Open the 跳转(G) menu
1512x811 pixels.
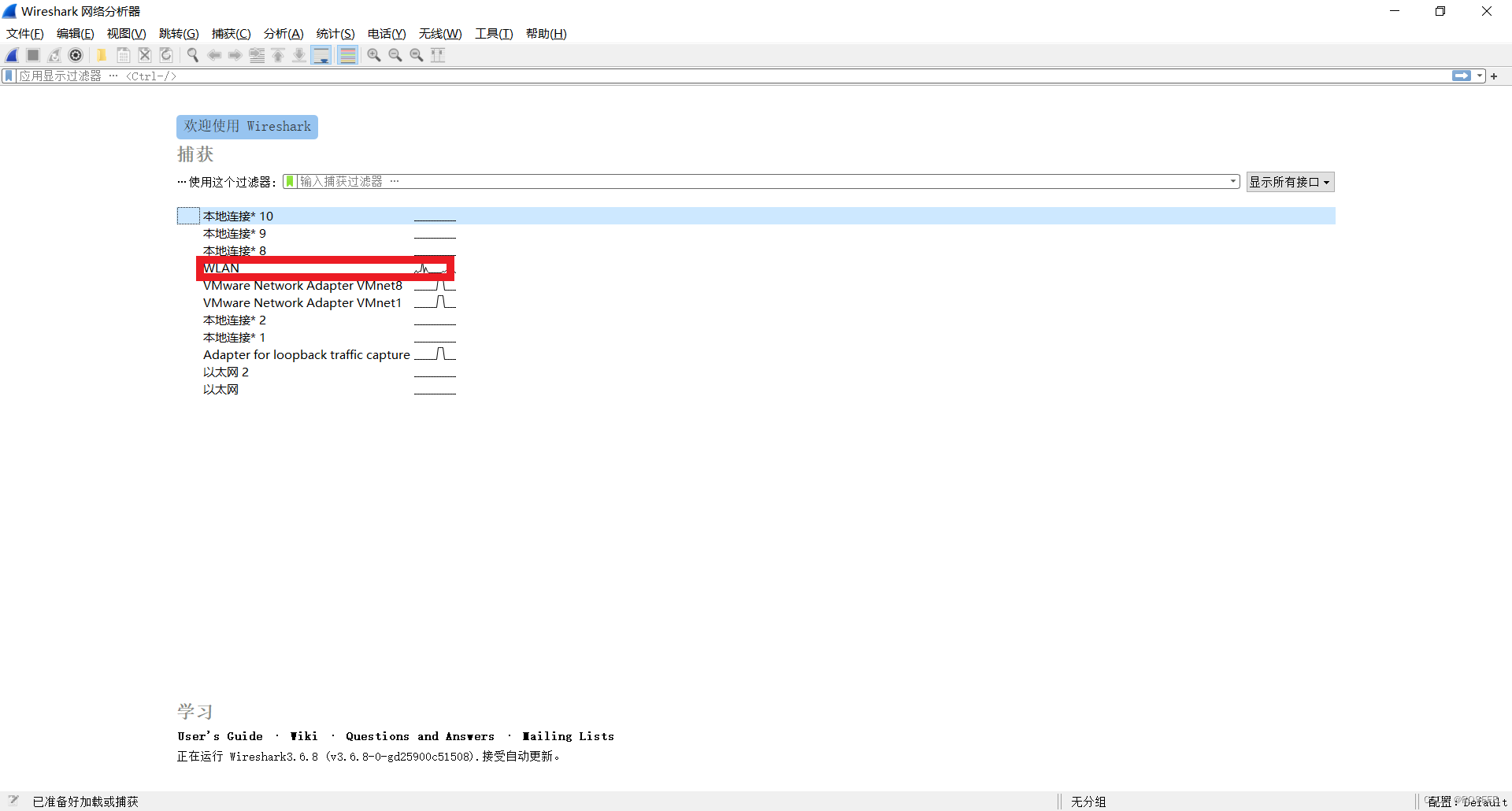coord(179,34)
